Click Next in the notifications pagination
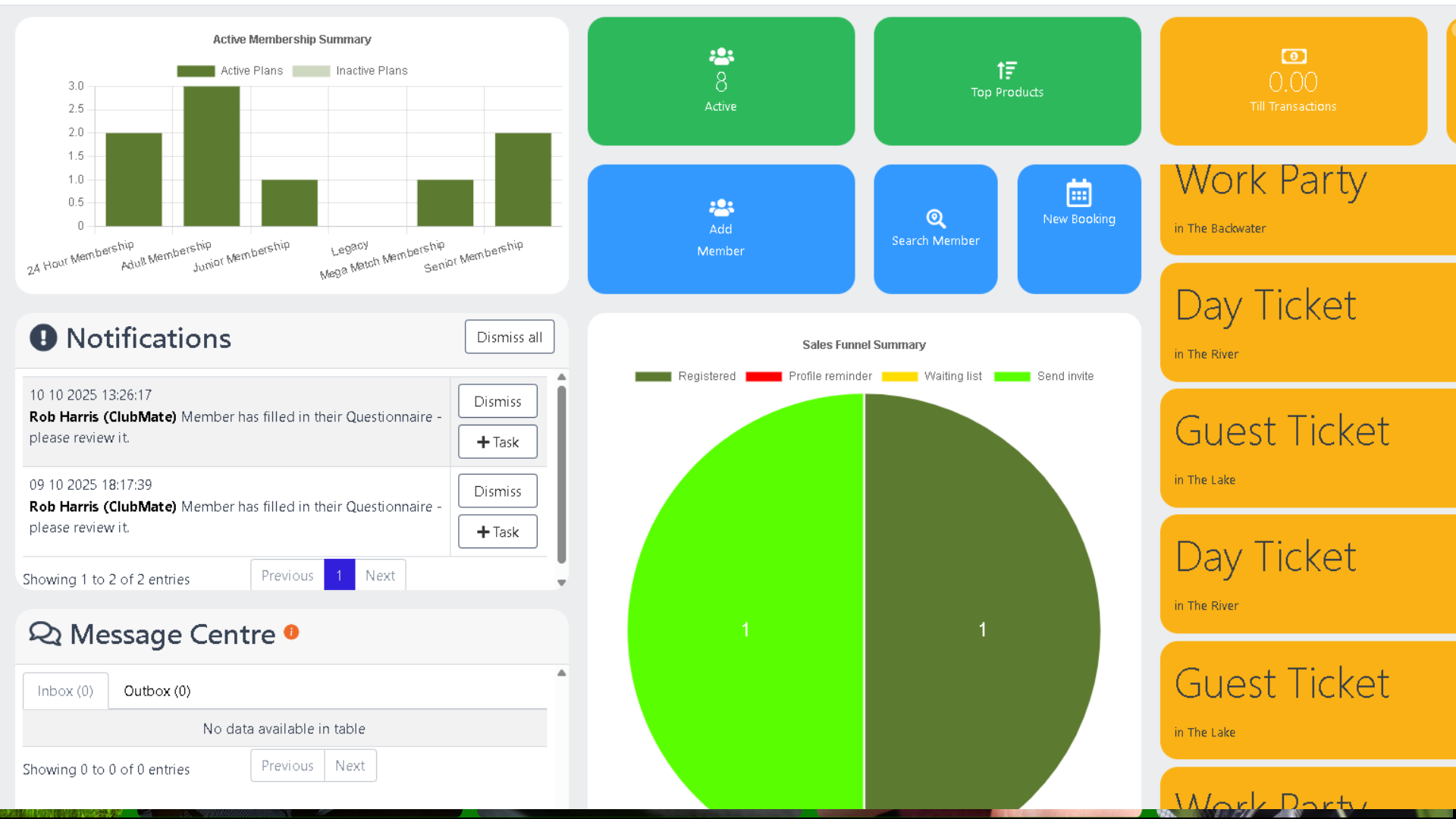The image size is (1456, 819). [x=380, y=575]
